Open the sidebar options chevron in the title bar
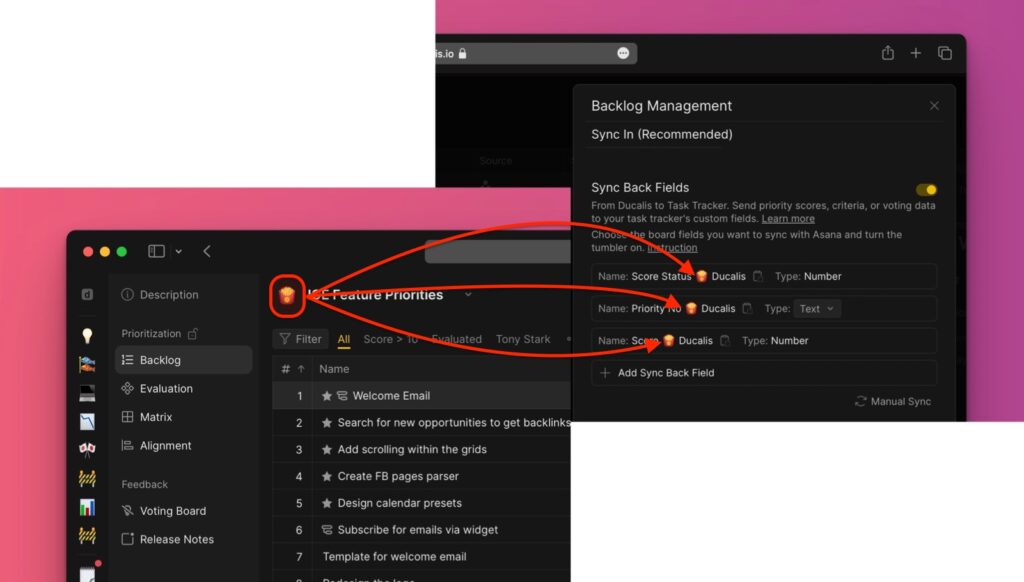1024x582 pixels. (178, 251)
